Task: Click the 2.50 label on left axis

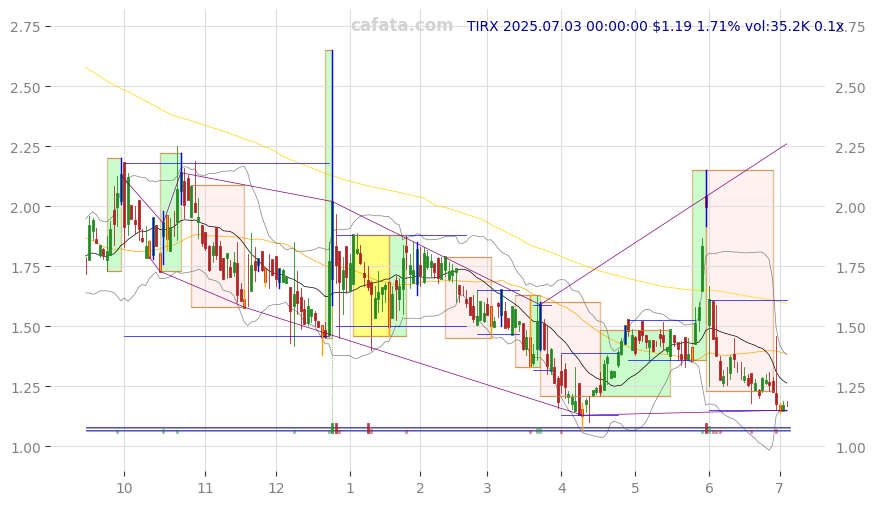Action: pos(26,86)
